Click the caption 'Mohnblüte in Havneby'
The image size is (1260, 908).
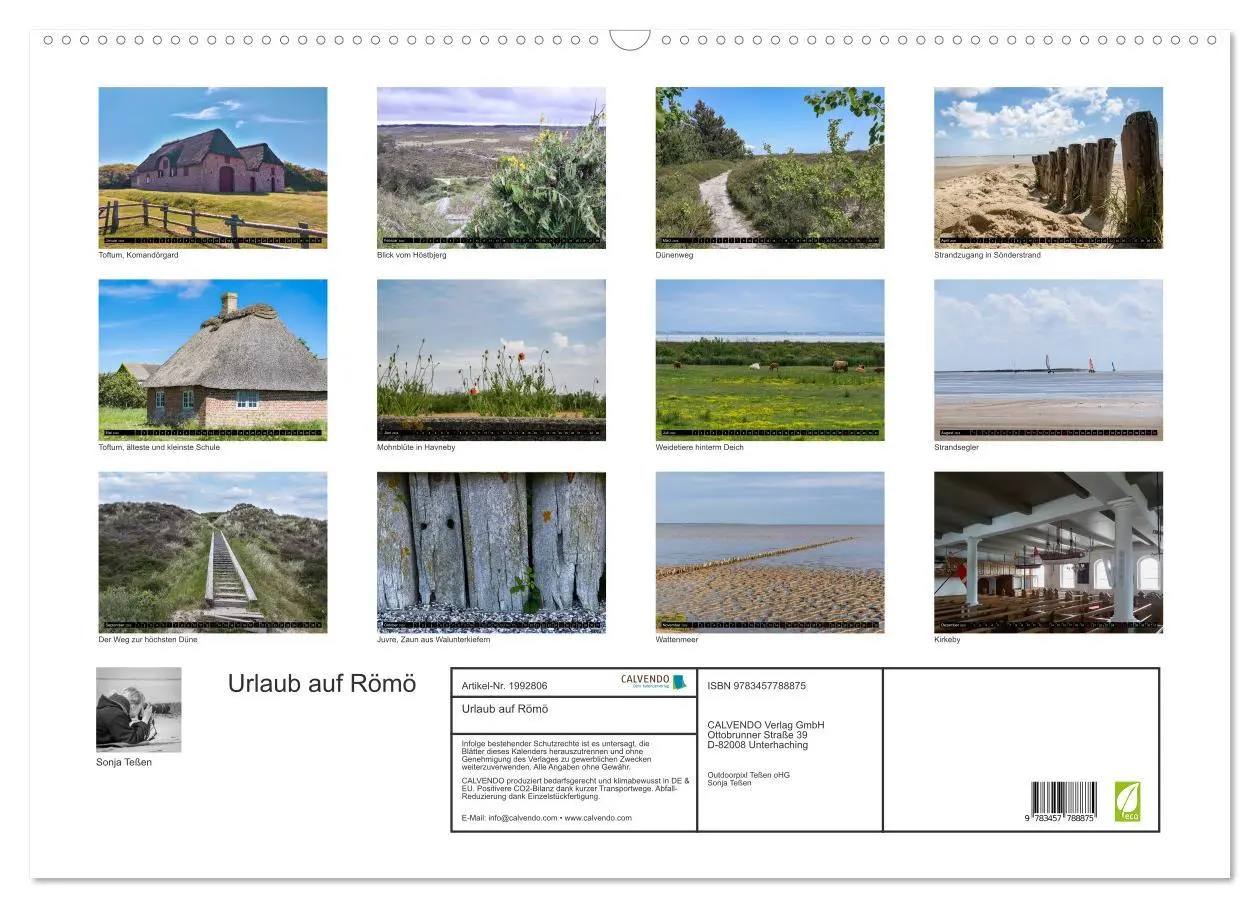(416, 447)
